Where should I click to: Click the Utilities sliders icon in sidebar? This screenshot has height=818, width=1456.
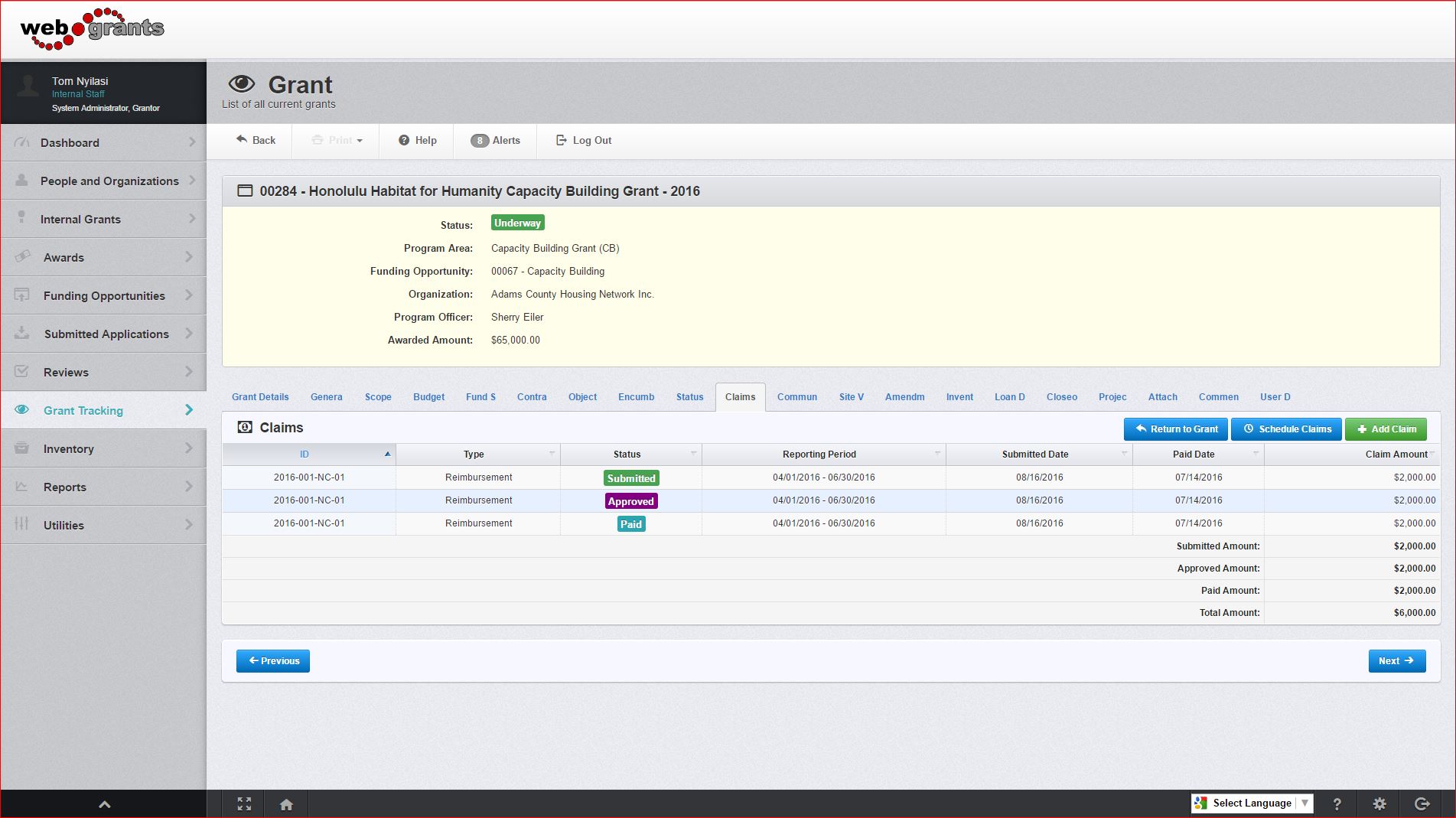pyautogui.click(x=20, y=525)
